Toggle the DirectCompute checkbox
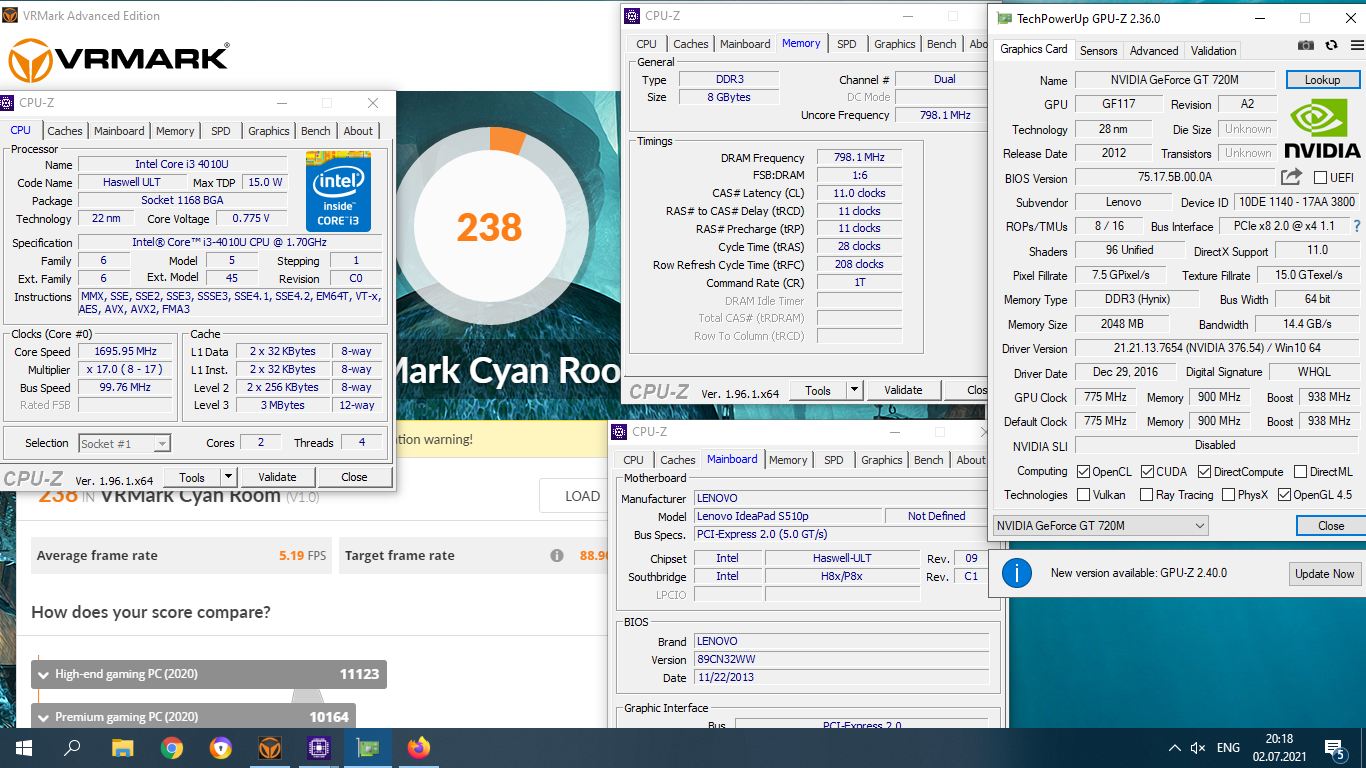Image resolution: width=1366 pixels, height=768 pixels. click(x=1204, y=471)
